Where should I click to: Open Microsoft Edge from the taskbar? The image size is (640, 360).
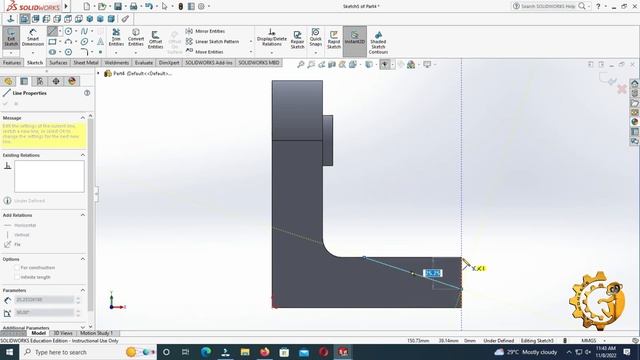click(206, 352)
